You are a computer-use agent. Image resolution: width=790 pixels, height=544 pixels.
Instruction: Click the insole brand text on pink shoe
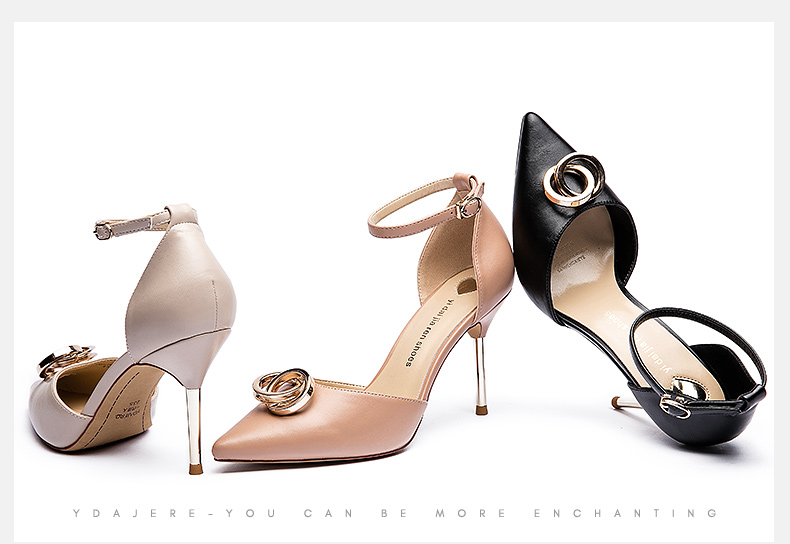point(429,331)
